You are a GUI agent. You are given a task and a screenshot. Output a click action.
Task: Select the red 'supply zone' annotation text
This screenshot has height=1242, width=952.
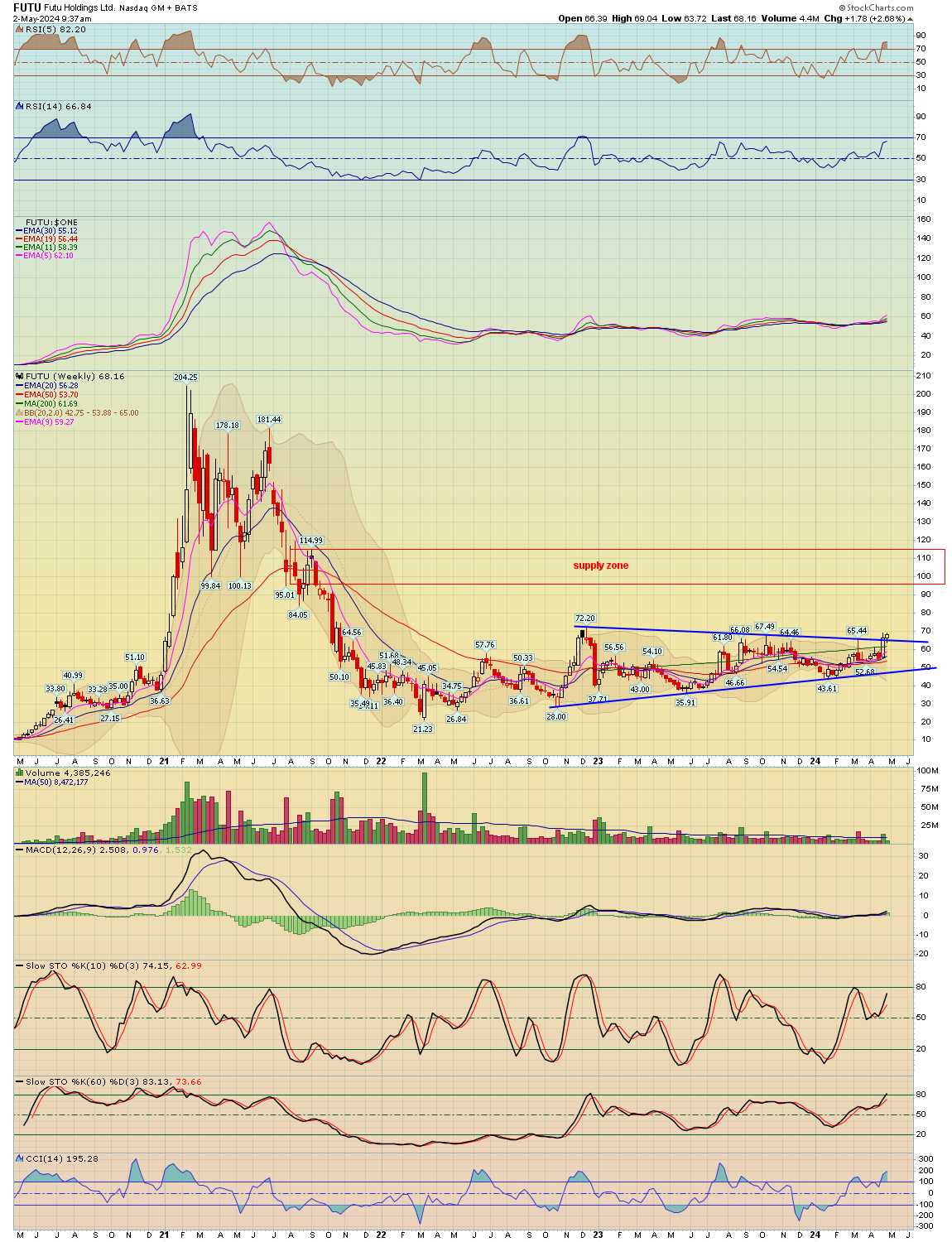coord(600,566)
